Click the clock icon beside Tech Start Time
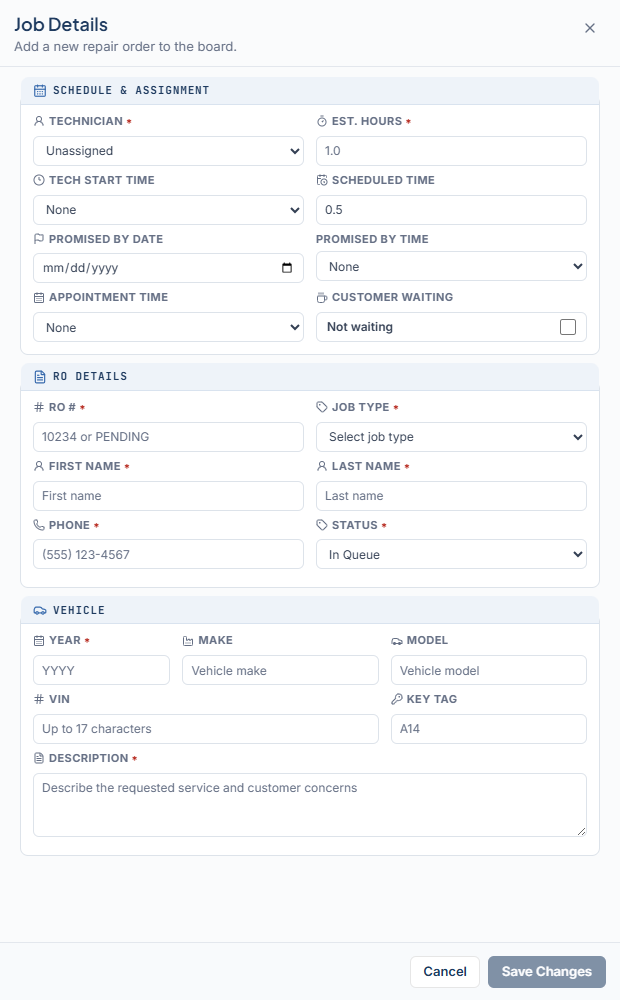Image resolution: width=620 pixels, height=1000 pixels. pos(39,180)
